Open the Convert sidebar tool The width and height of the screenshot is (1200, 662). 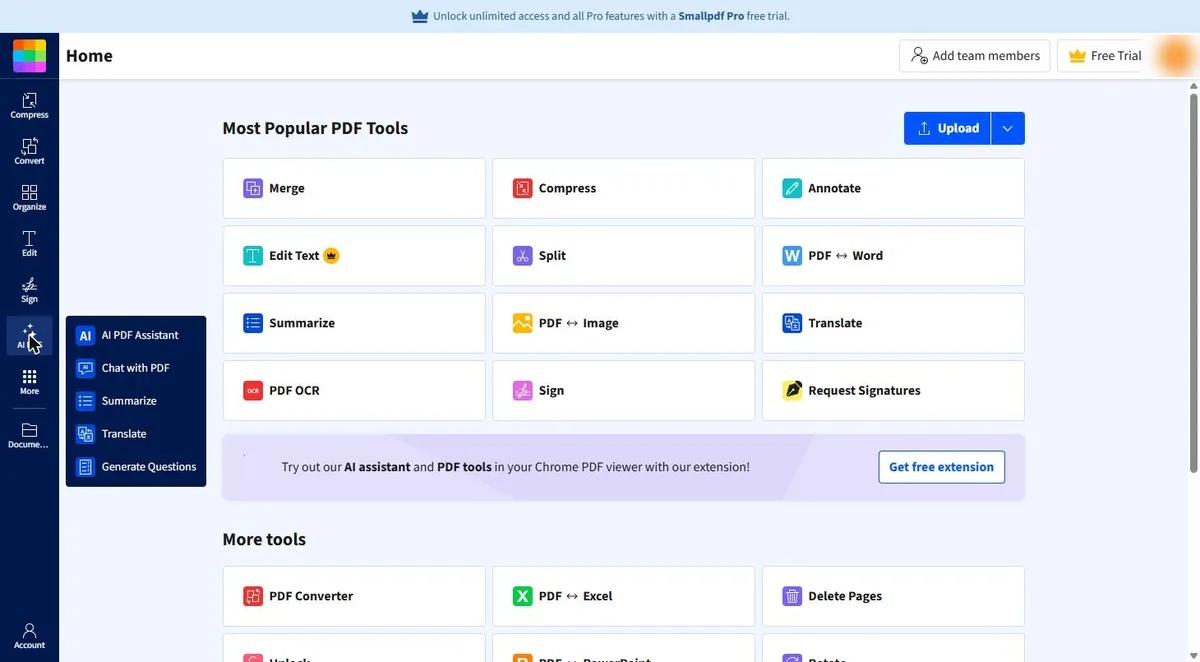(x=29, y=151)
